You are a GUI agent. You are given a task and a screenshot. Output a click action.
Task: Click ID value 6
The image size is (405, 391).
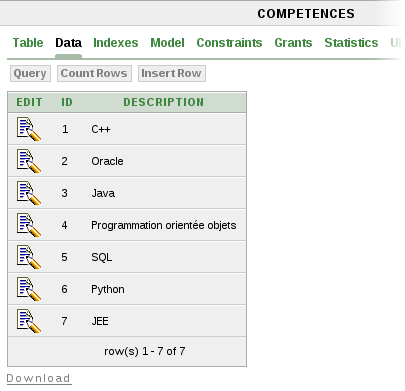(x=65, y=289)
